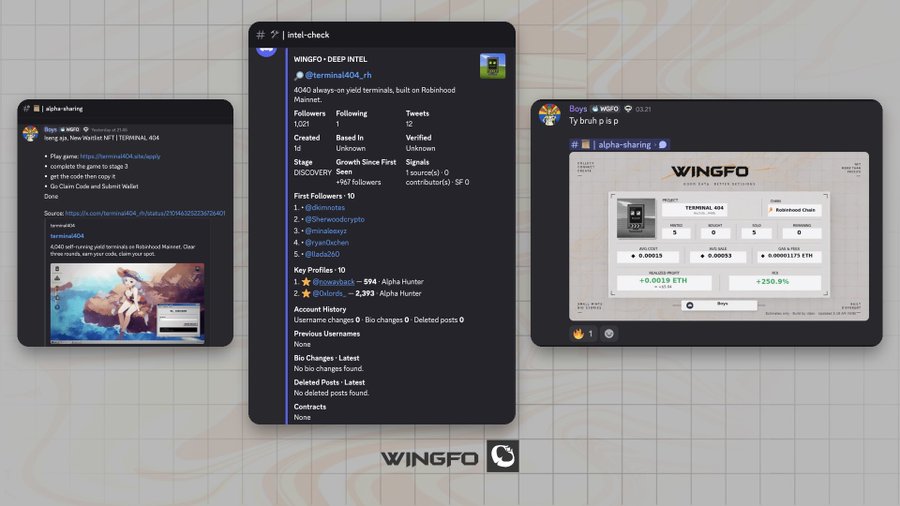Select the 'WINGFO • DEEP INTEL' embed title
900x506 pixels.
click(x=330, y=59)
